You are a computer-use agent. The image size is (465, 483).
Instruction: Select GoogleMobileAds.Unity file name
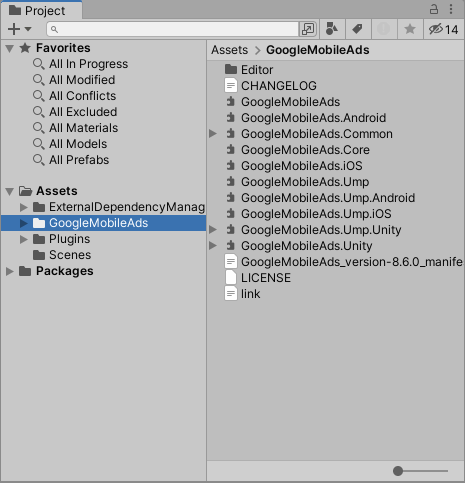(307, 246)
